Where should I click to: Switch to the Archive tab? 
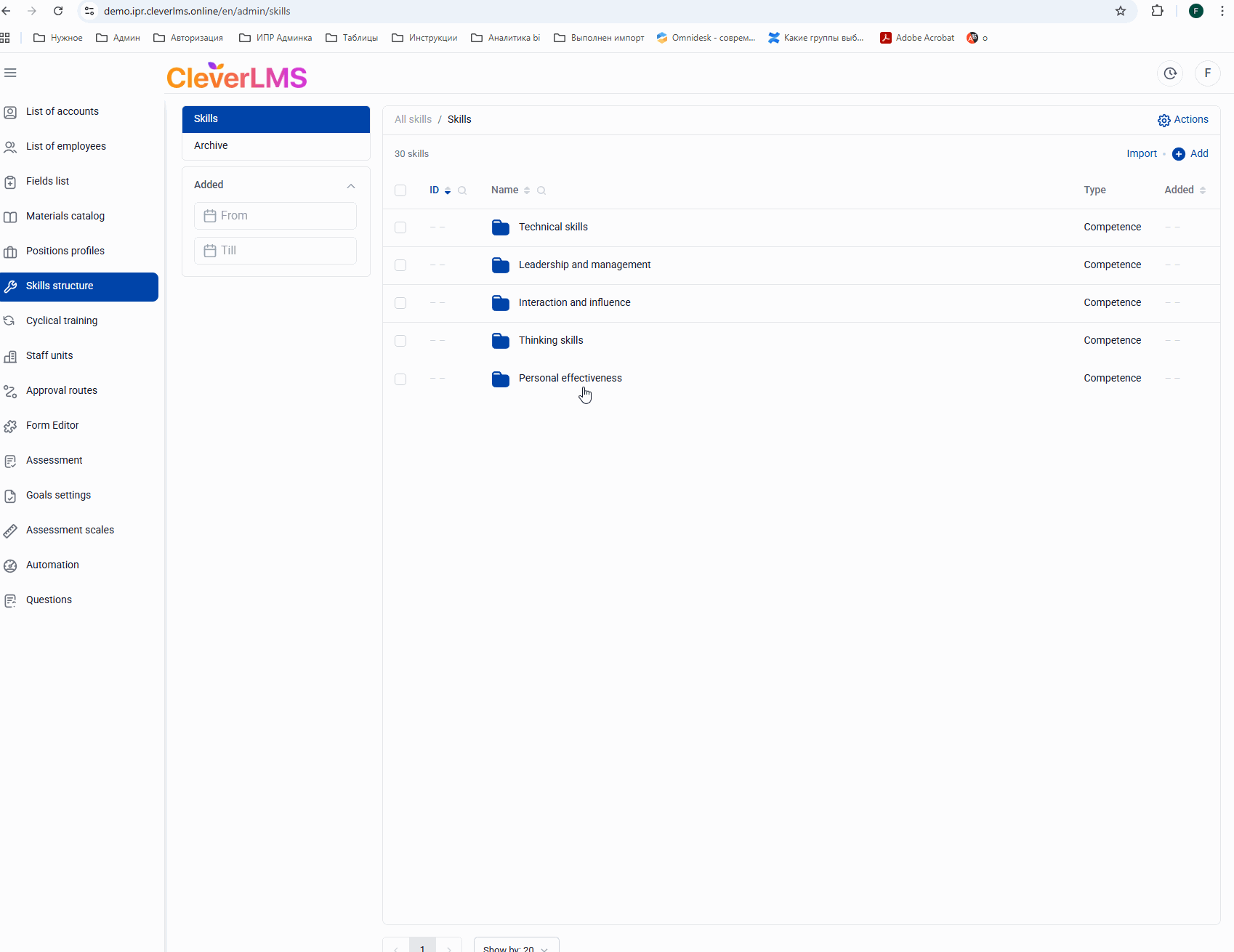click(276, 146)
